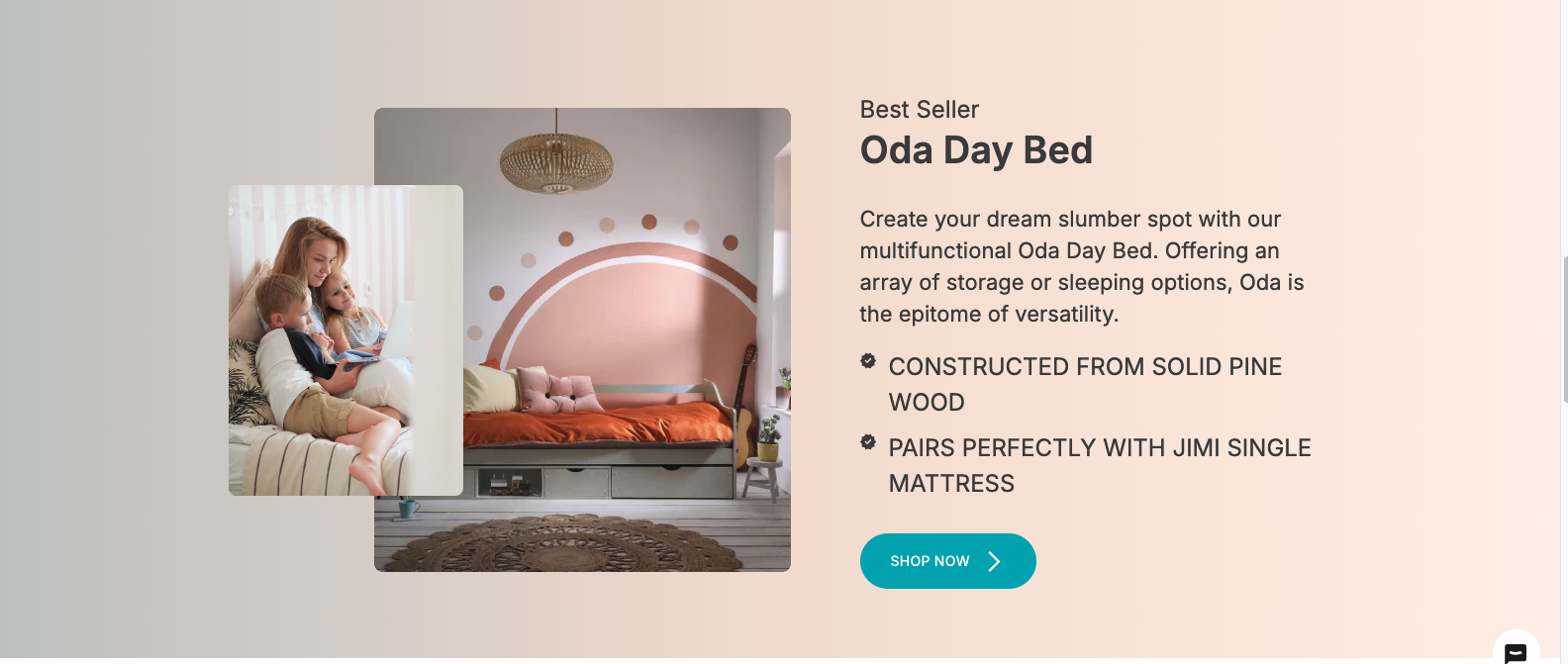The width and height of the screenshot is (1568, 664).
Task: Click the round woven rug in the photo
Action: click(580, 544)
